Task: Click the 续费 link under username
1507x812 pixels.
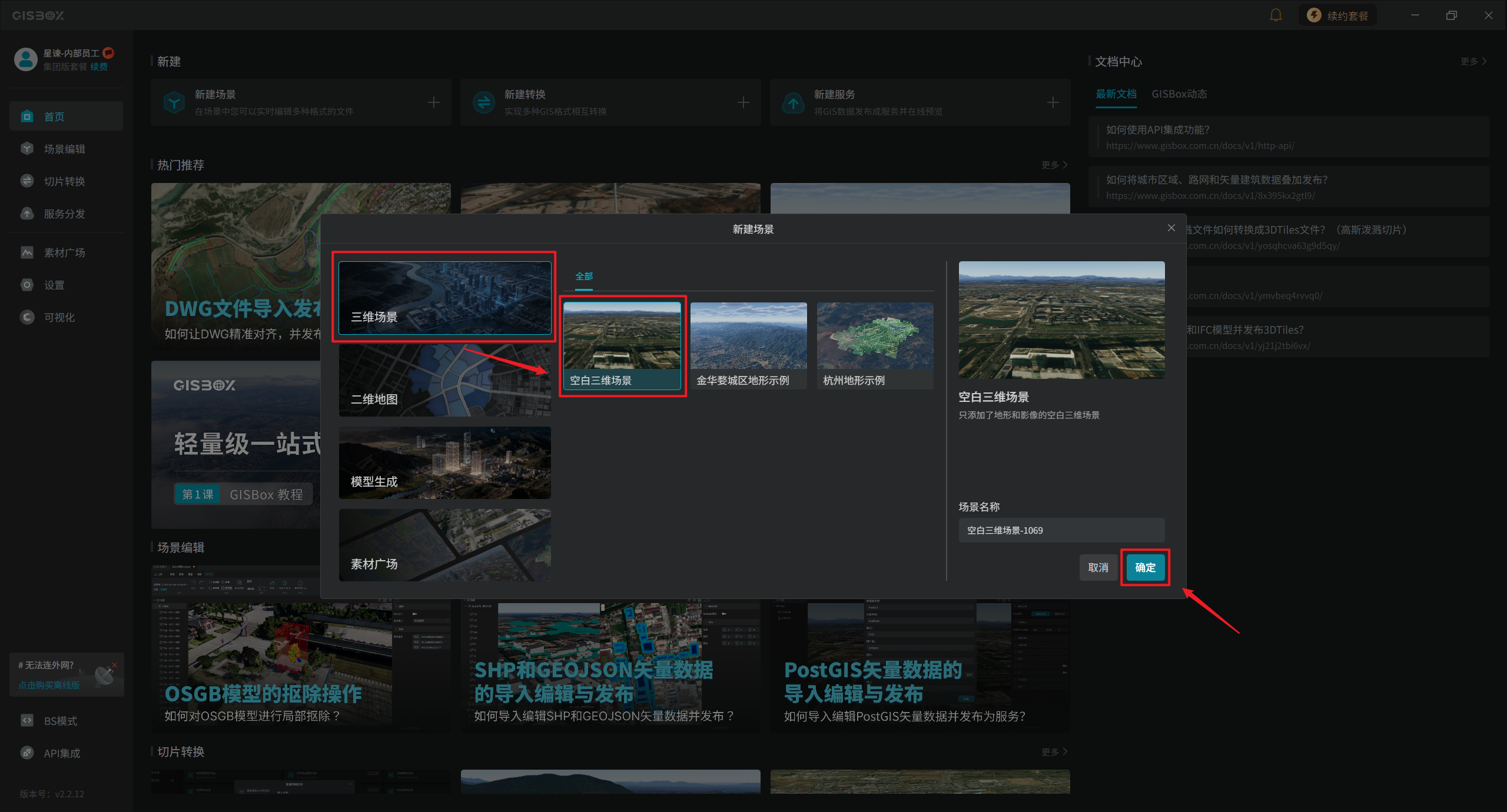Action: 99,66
